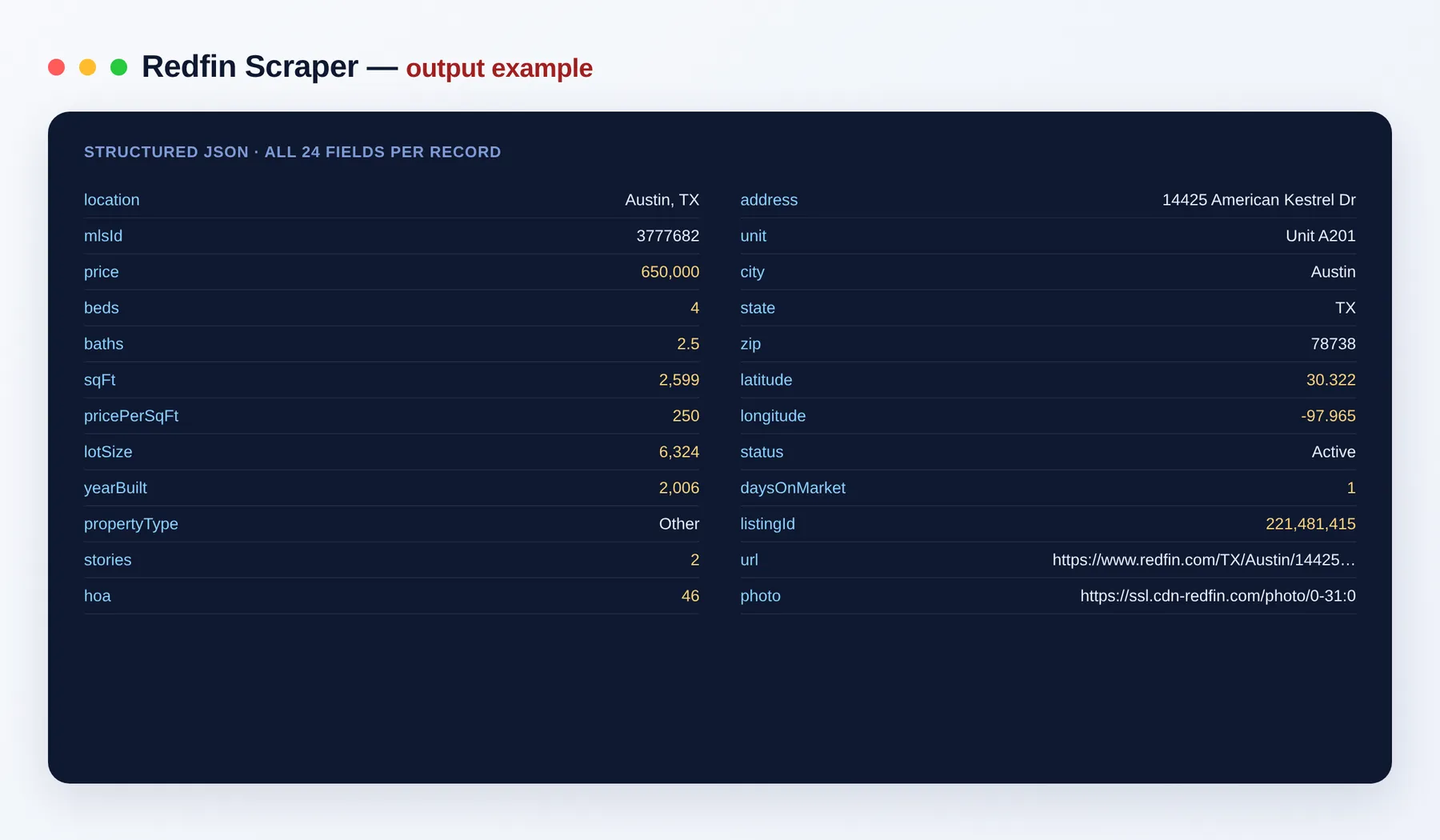Select the 'status' field label
This screenshot has width=1440, height=840.
[762, 452]
